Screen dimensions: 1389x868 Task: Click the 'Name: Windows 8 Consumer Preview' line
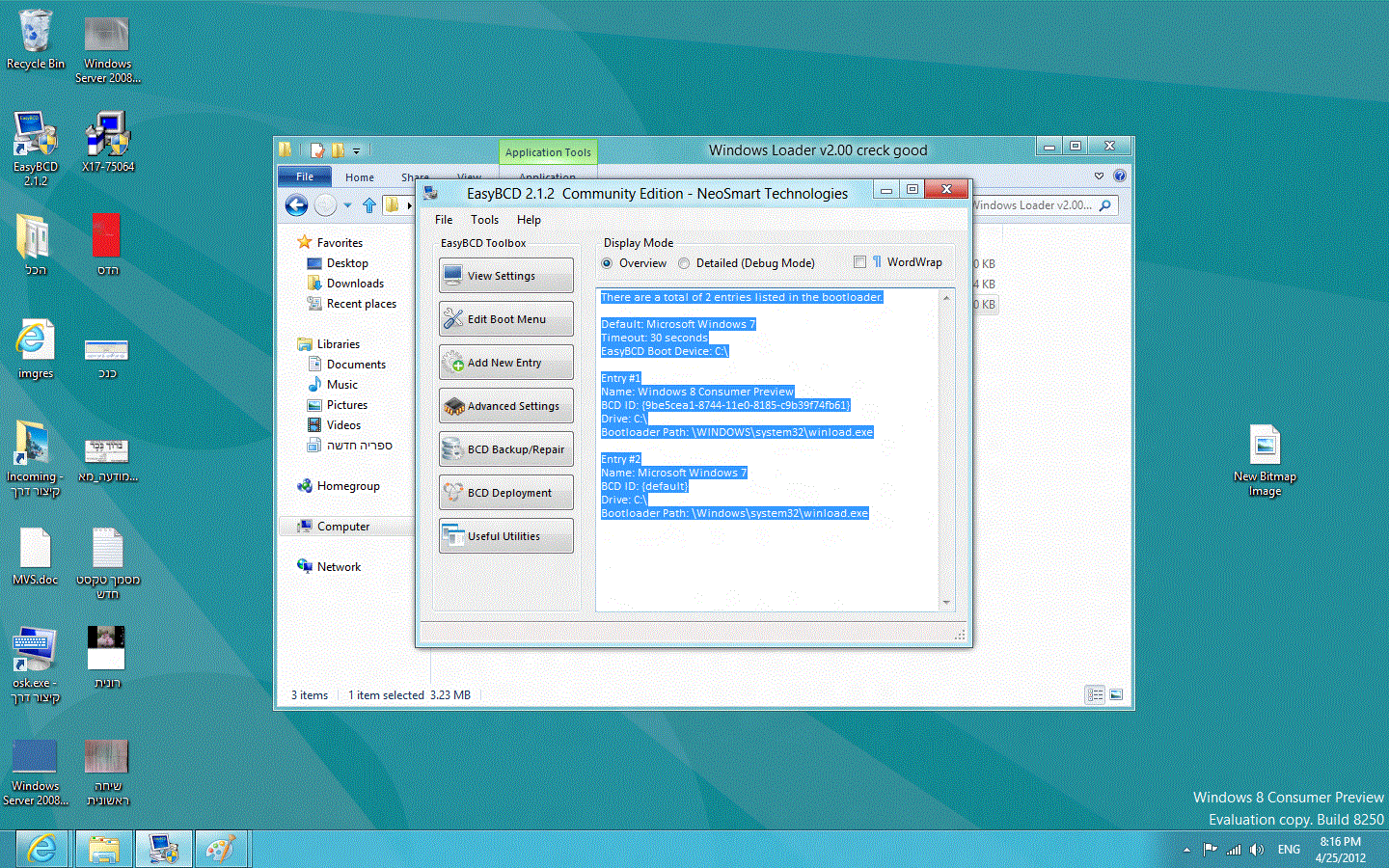coord(697,392)
